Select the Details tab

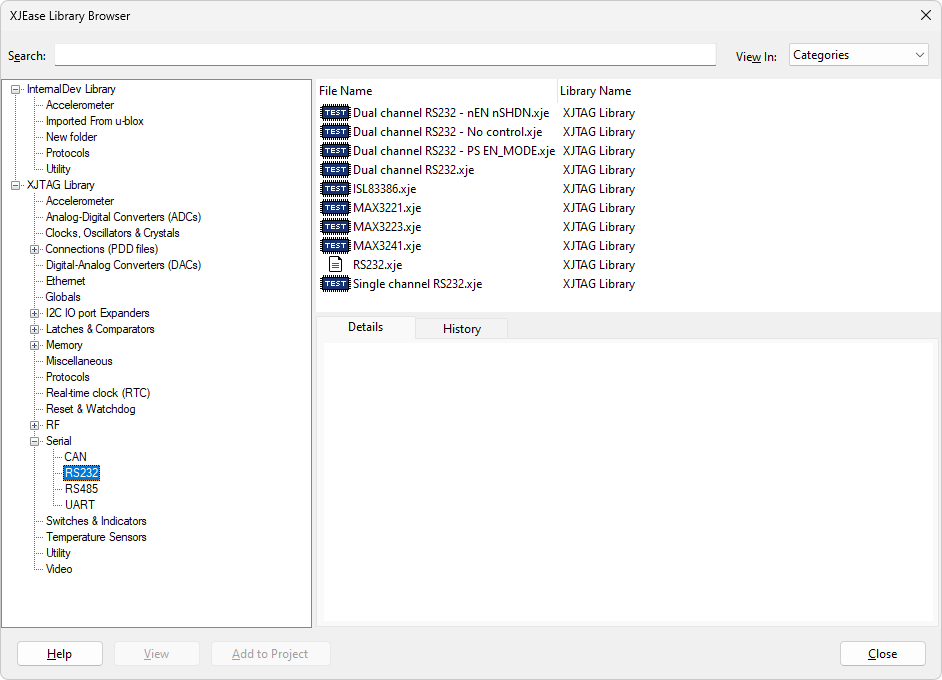365,327
